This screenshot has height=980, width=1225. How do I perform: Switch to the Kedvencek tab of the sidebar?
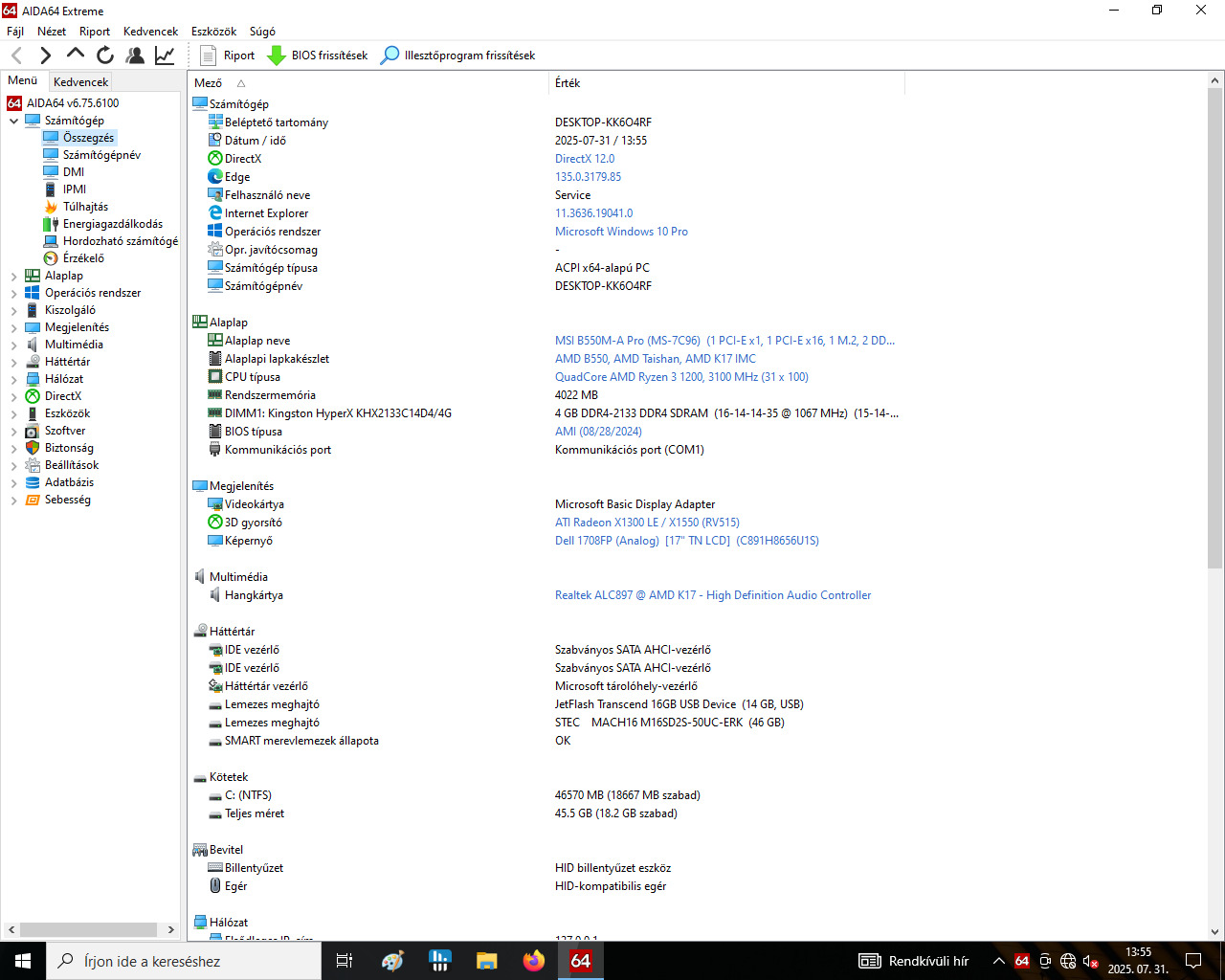(80, 82)
